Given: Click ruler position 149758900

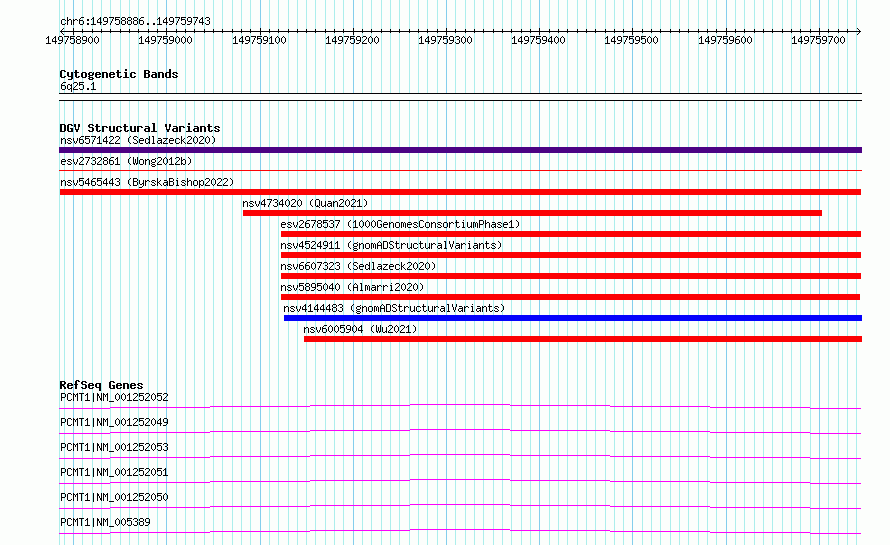Looking at the screenshot, I should pyautogui.click(x=73, y=40).
